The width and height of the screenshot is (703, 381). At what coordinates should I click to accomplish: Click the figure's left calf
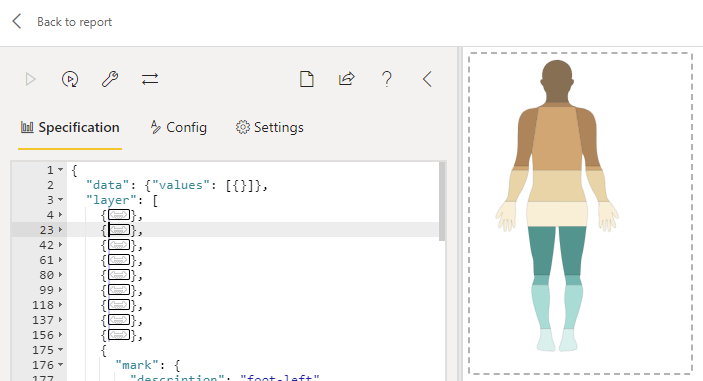pyautogui.click(x=541, y=307)
